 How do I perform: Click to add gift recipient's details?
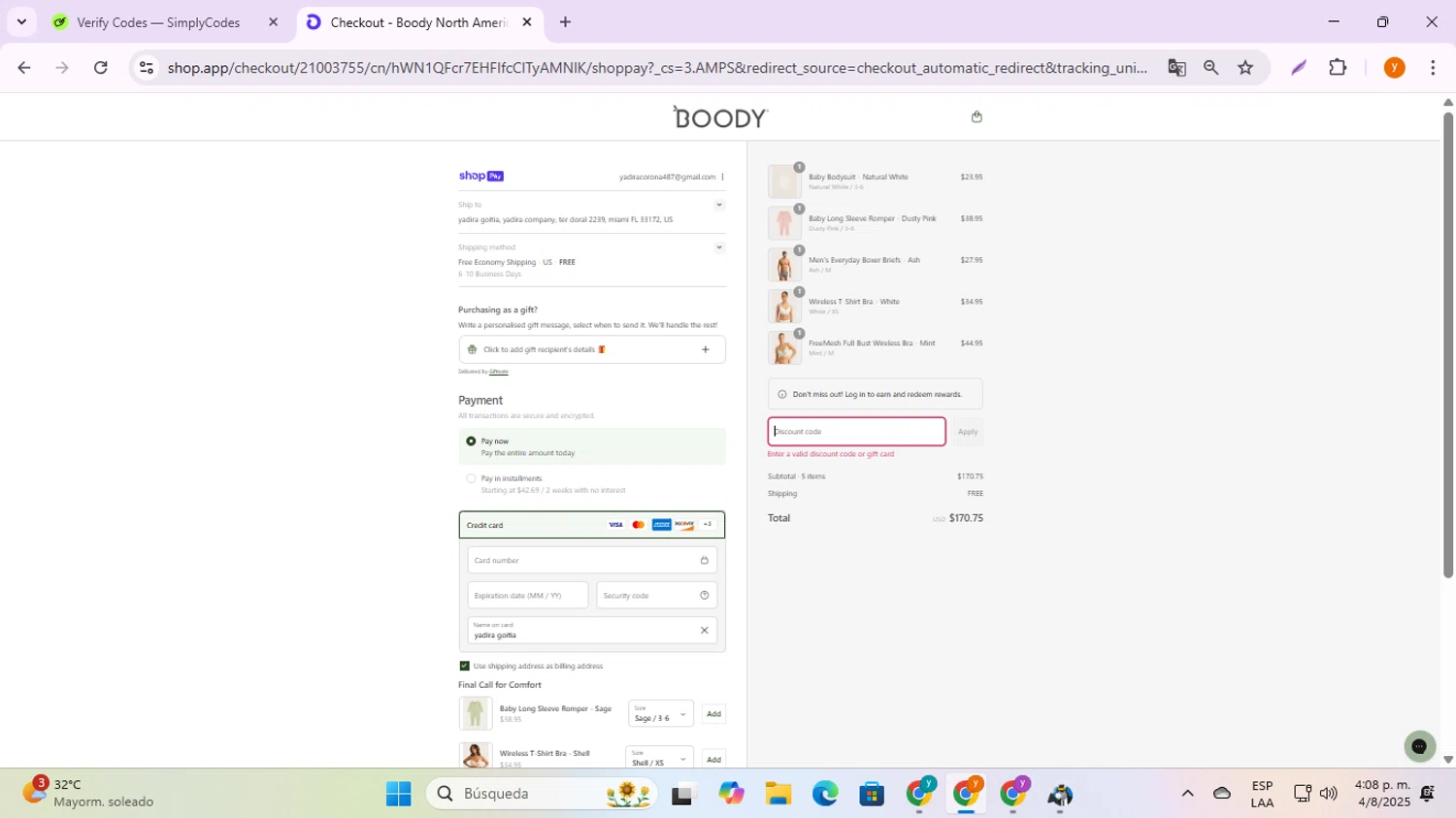click(x=592, y=349)
